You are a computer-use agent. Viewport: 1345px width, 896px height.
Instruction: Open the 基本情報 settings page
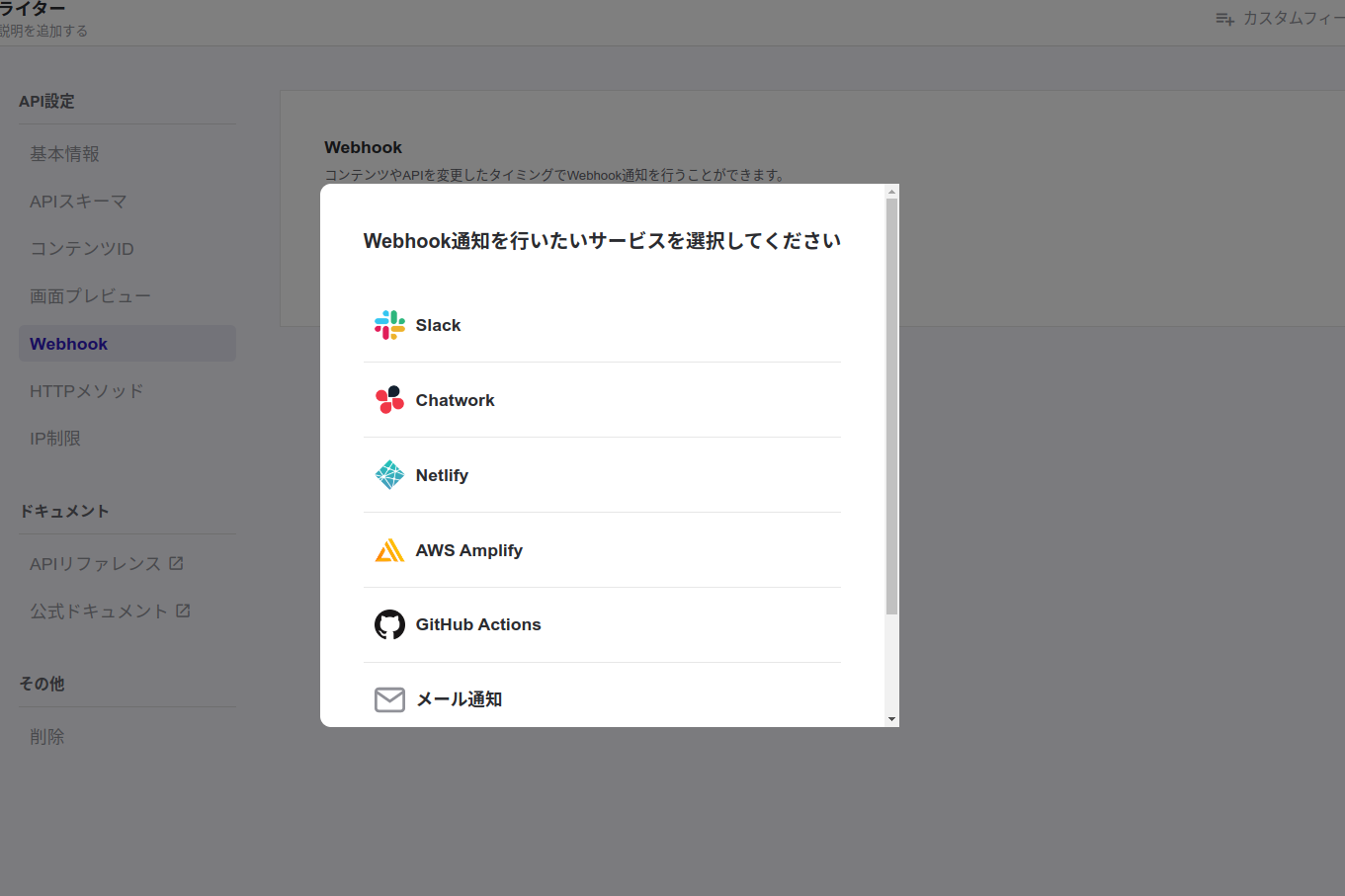tap(65, 154)
